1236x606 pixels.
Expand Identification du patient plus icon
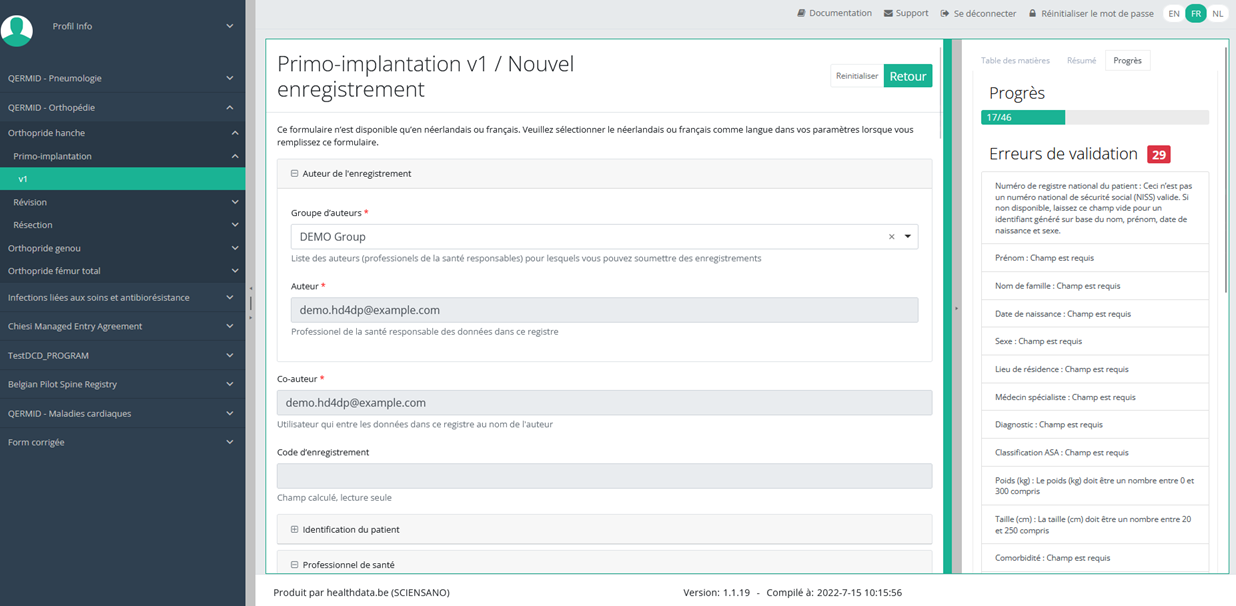click(x=295, y=529)
